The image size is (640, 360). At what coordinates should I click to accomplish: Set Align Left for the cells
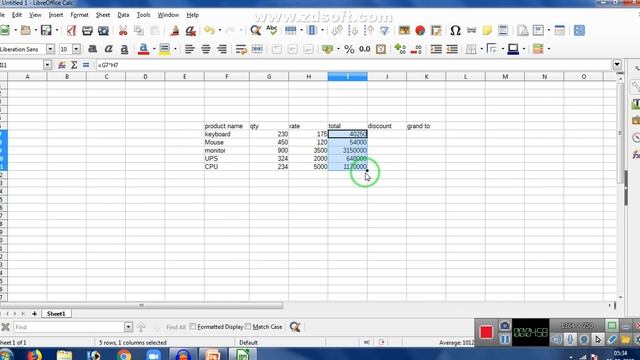189,49
